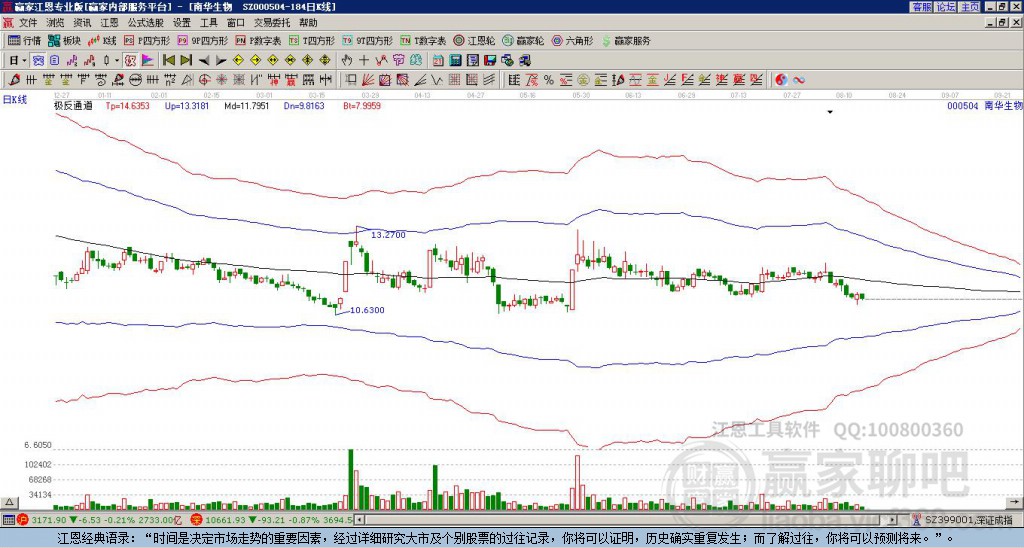Click the 日K线 label
Image resolution: width=1024 pixels, height=548 pixels.
tap(15, 100)
